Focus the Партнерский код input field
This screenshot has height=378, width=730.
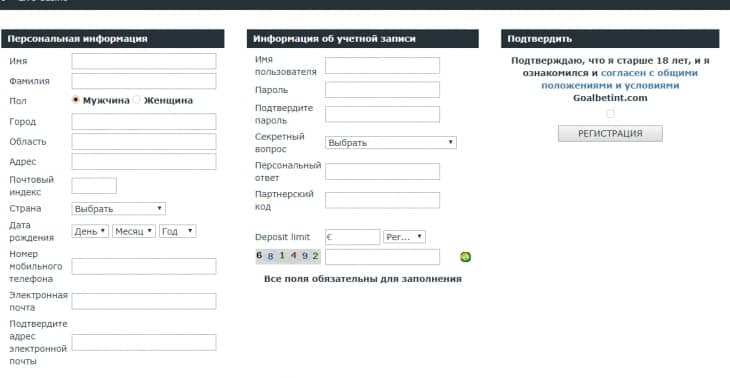[x=382, y=200]
